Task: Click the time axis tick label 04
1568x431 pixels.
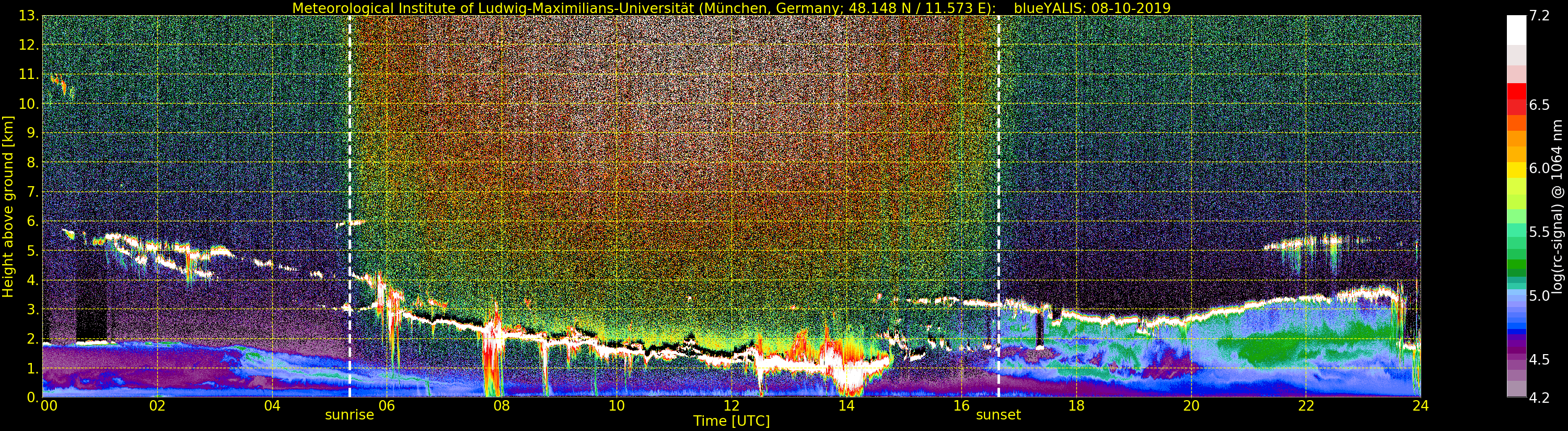Action: (272, 406)
